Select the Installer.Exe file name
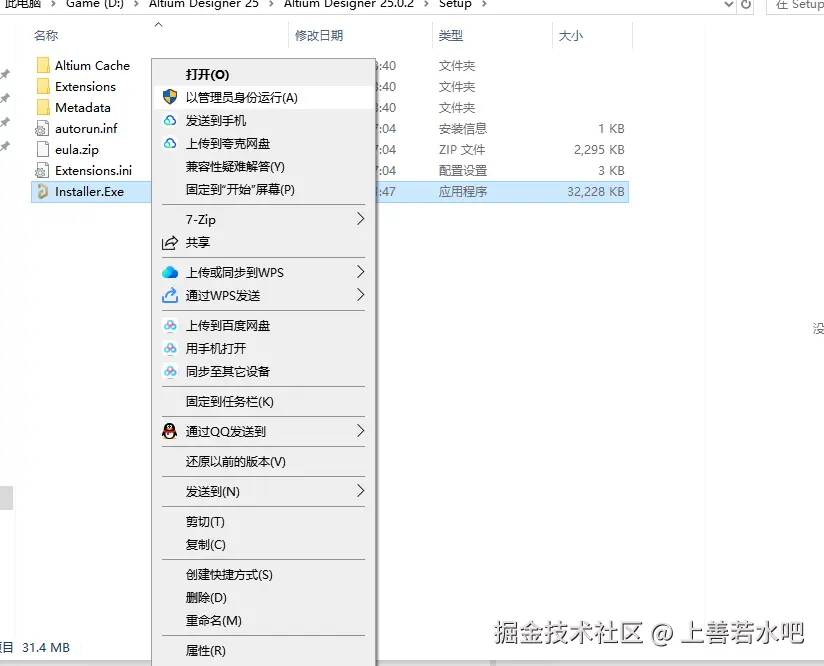Image resolution: width=824 pixels, height=666 pixels. point(89,192)
